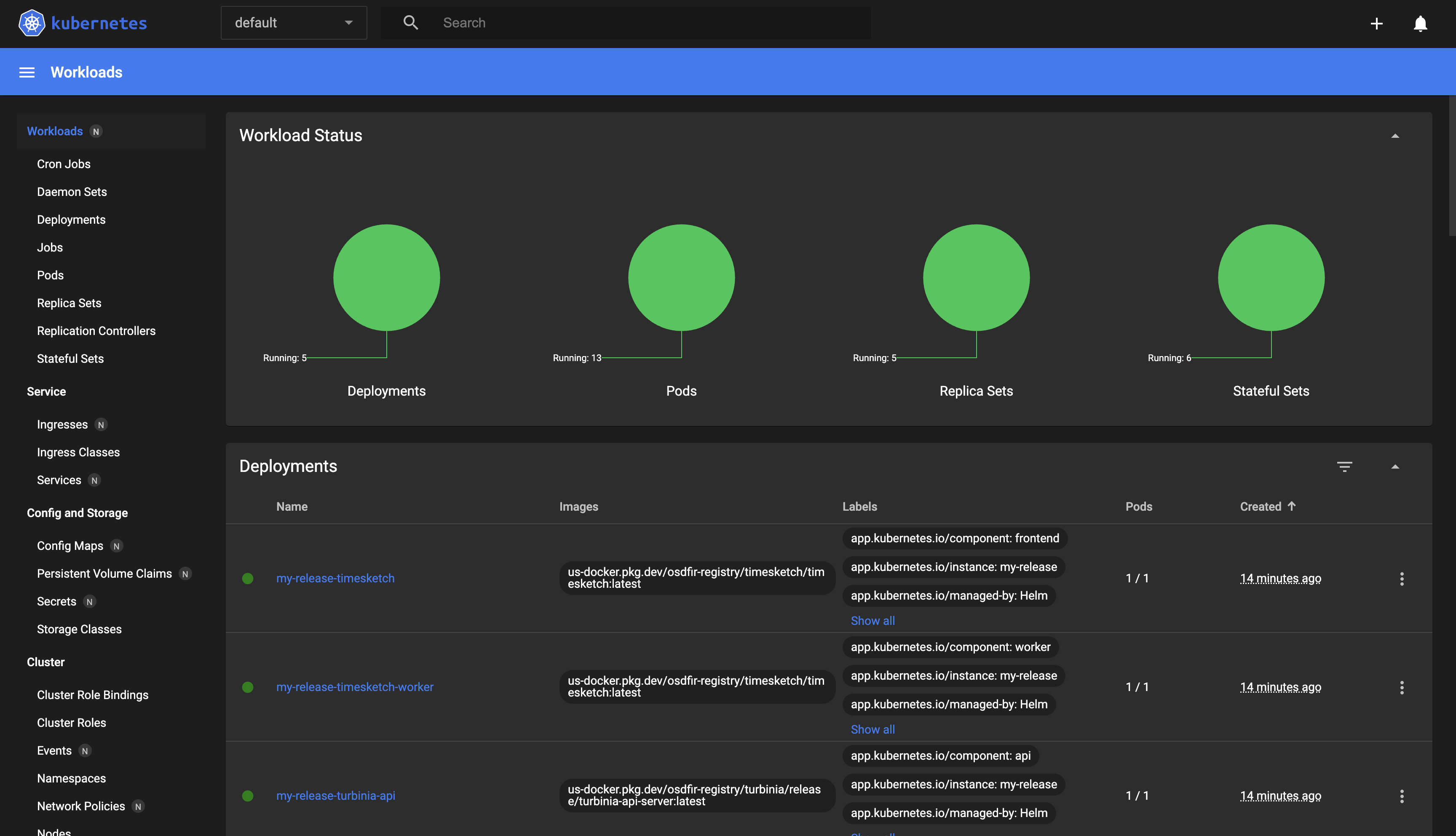Collapse the Deployments card

[x=1395, y=467]
